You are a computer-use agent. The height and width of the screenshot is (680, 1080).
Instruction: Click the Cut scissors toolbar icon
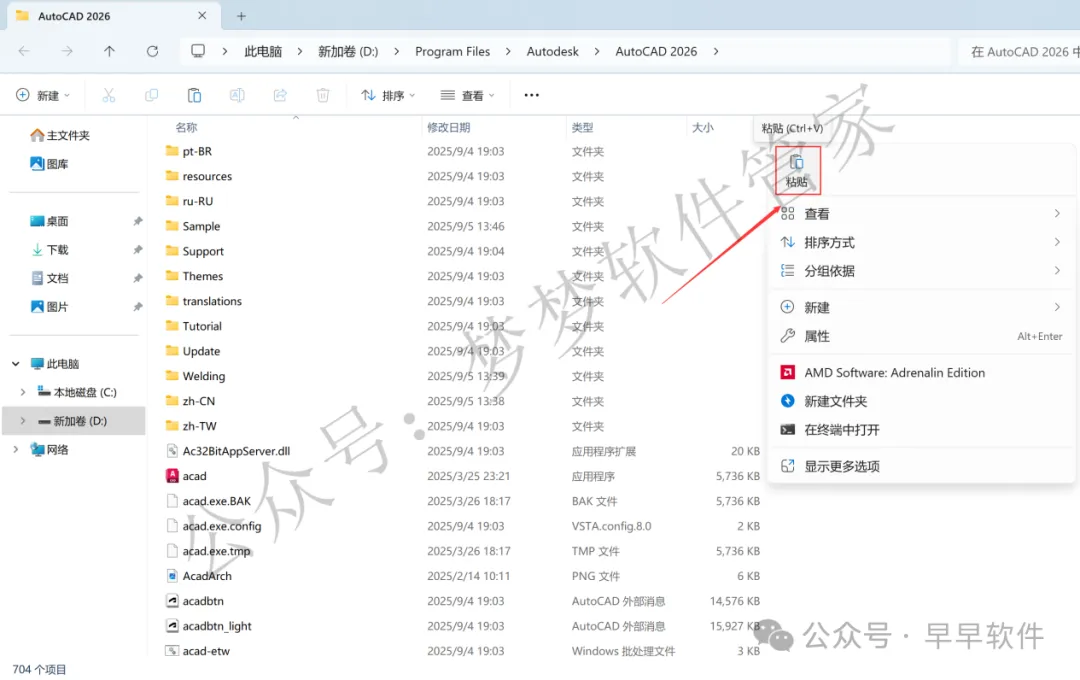tap(109, 95)
